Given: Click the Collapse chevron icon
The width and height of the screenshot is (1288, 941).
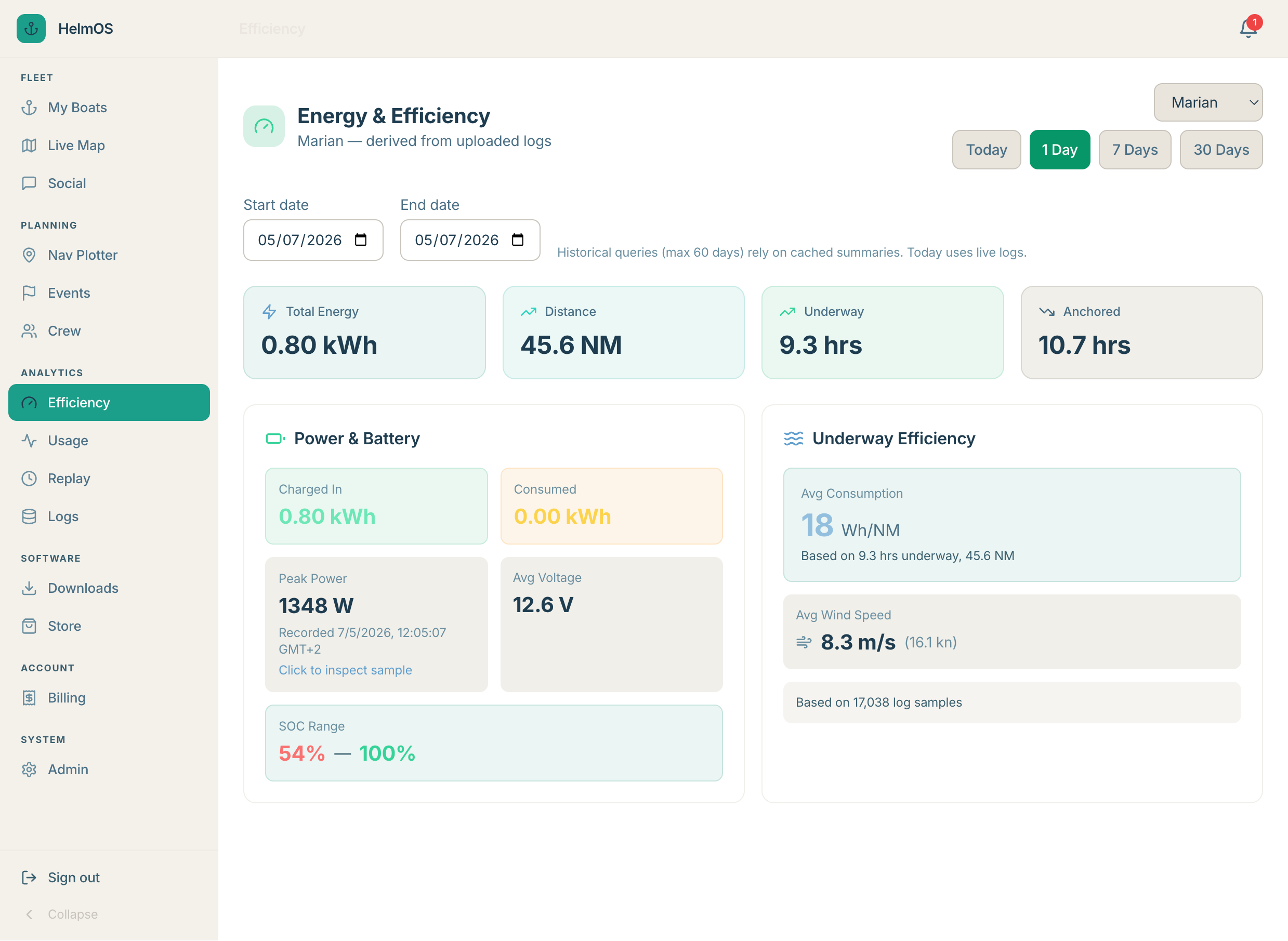Looking at the screenshot, I should coord(29,914).
